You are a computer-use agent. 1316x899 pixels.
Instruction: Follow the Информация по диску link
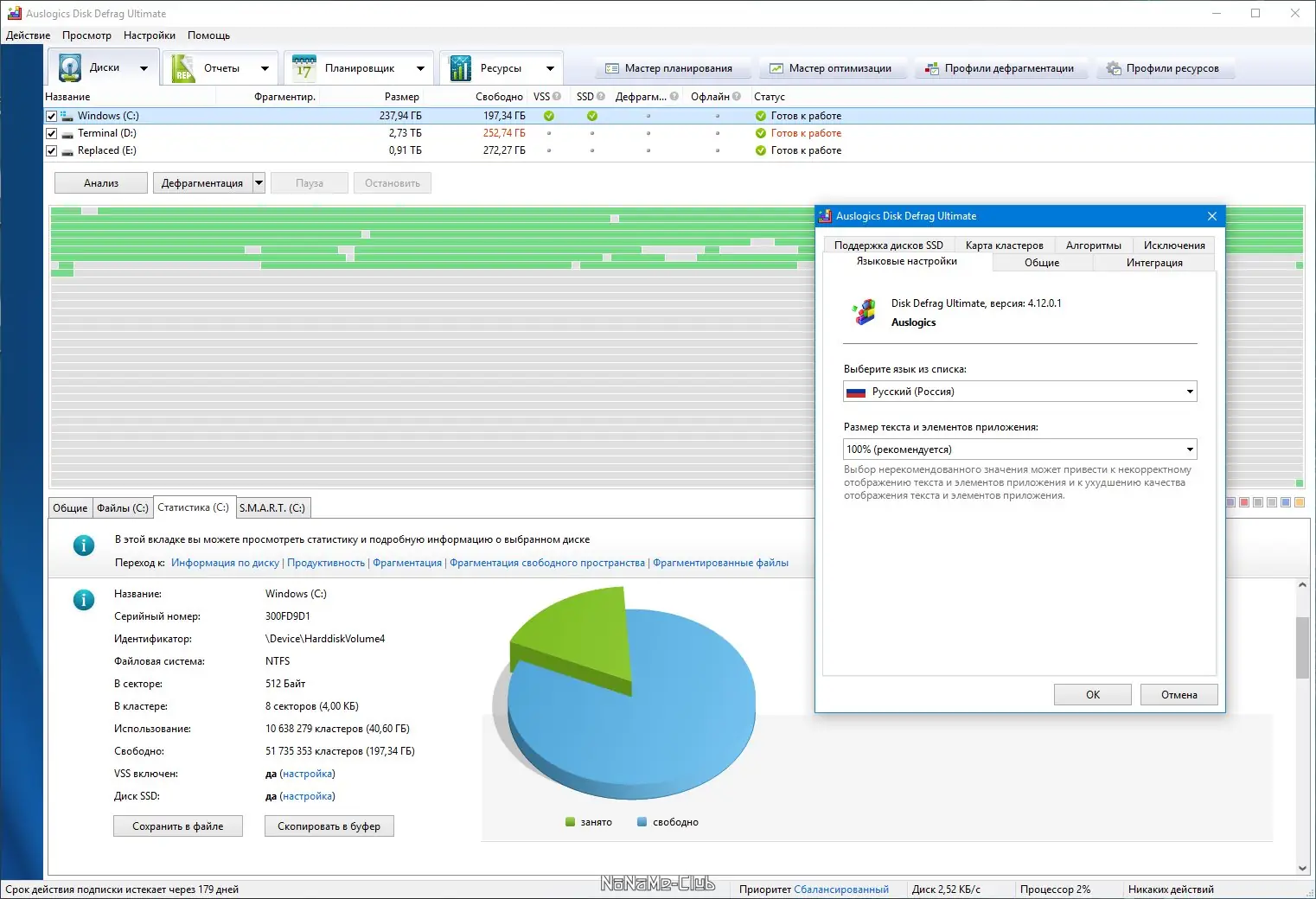click(226, 563)
